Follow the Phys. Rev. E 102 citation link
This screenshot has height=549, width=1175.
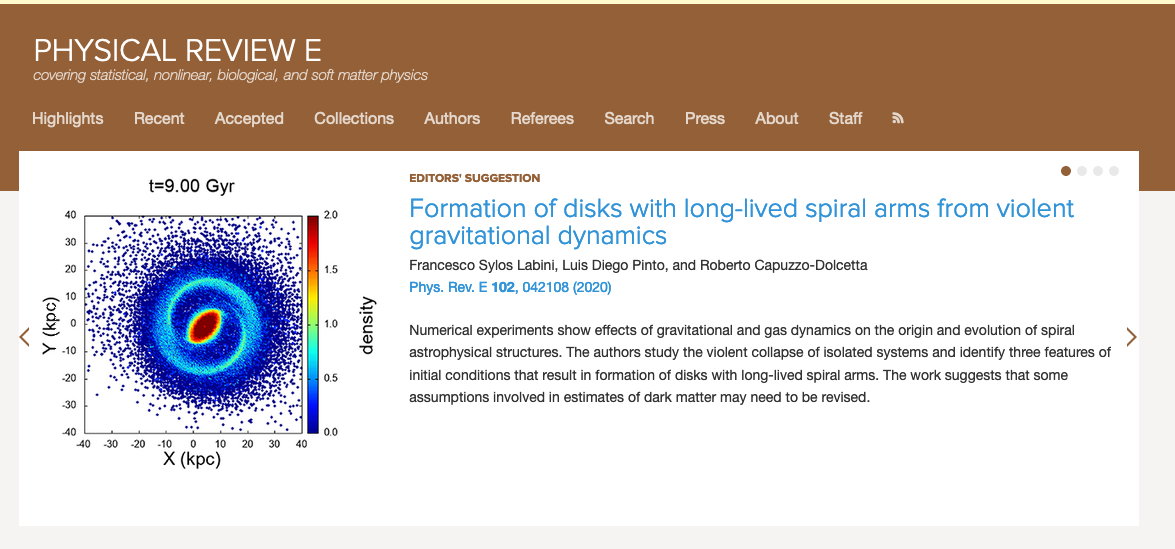tap(510, 287)
